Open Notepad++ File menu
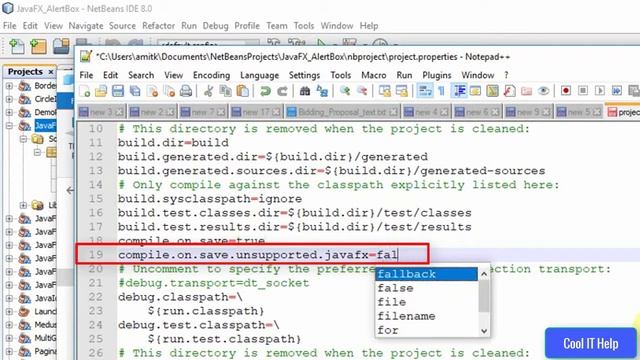The height and width of the screenshot is (360, 640). (x=86, y=75)
